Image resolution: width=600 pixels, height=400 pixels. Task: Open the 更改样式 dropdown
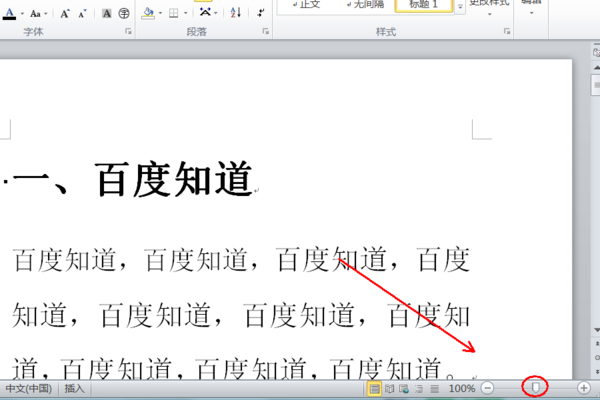point(489,8)
